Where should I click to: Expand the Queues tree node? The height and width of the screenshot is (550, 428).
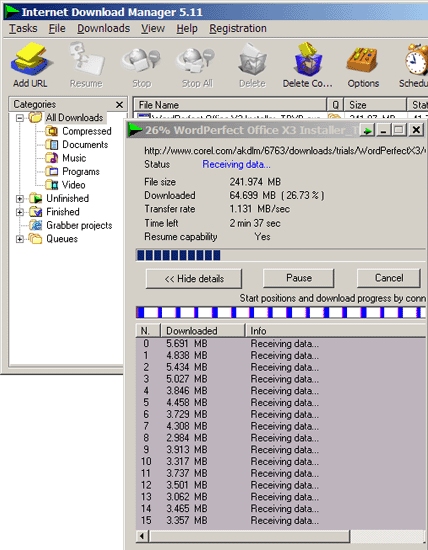click(20, 239)
